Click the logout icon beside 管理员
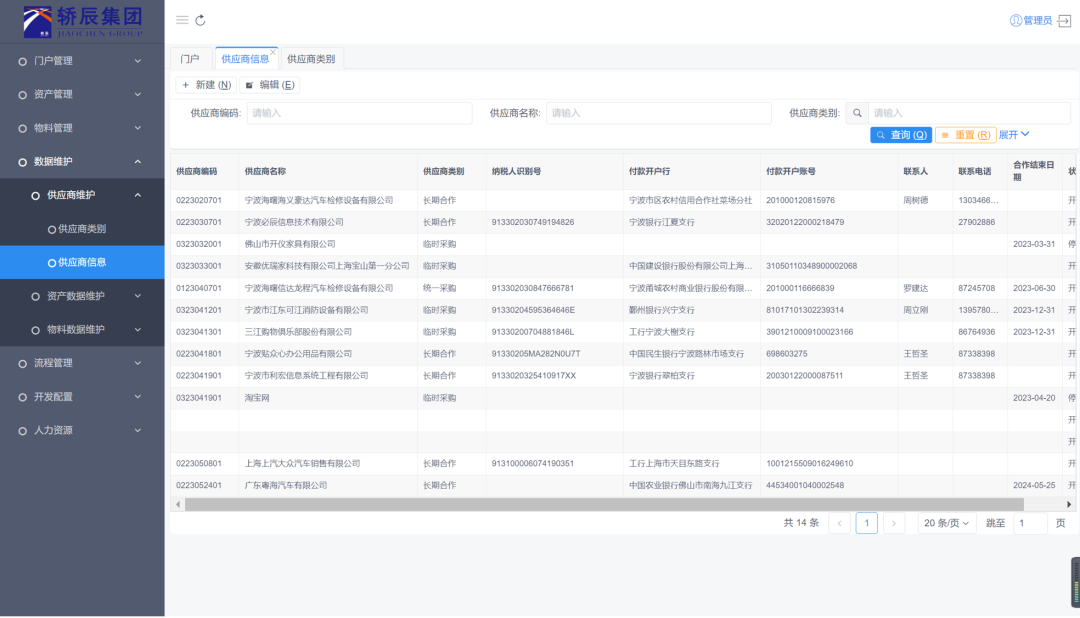 [x=1064, y=20]
